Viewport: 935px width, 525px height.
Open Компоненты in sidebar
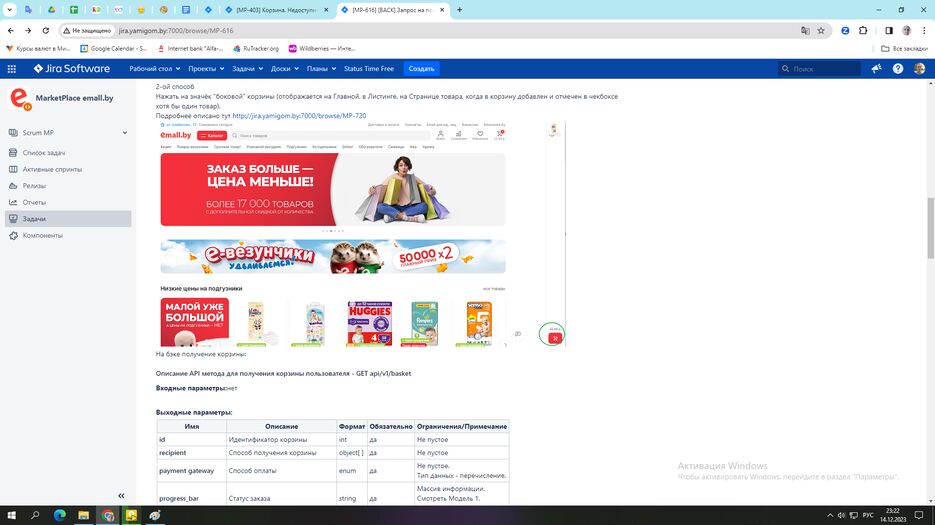[68, 236]
